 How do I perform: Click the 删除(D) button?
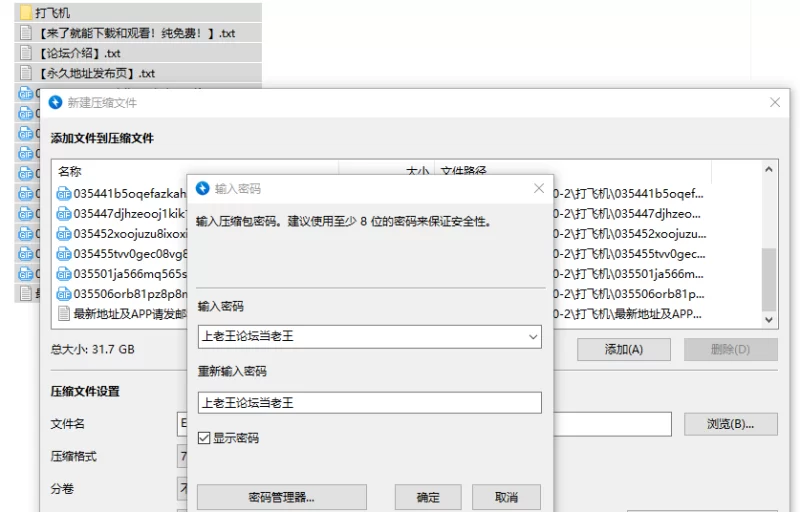point(731,350)
